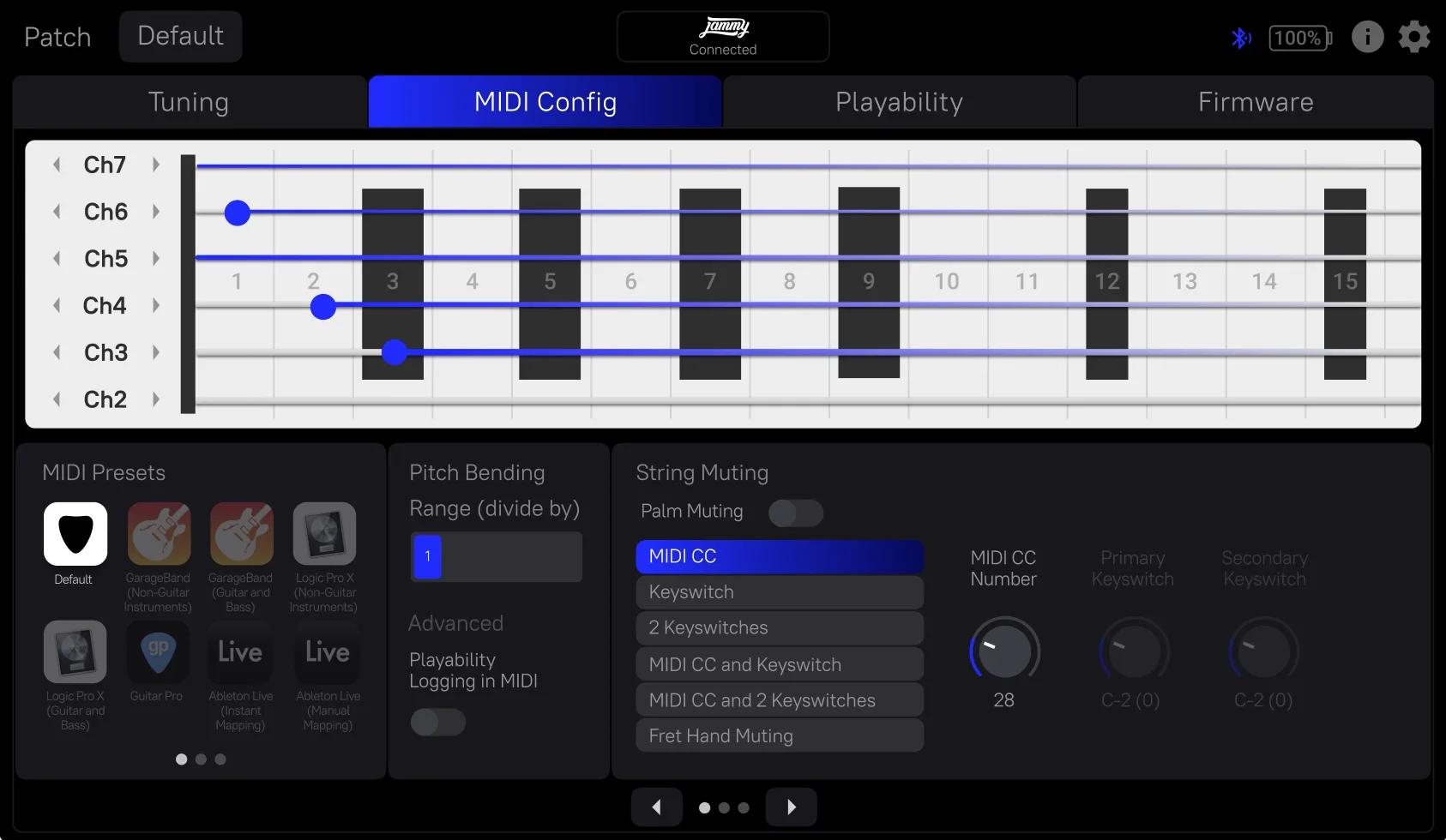Choose GarageBand (Non-Guitar Instruments) preset
The width and height of the screenshot is (1446, 840).
tap(159, 534)
